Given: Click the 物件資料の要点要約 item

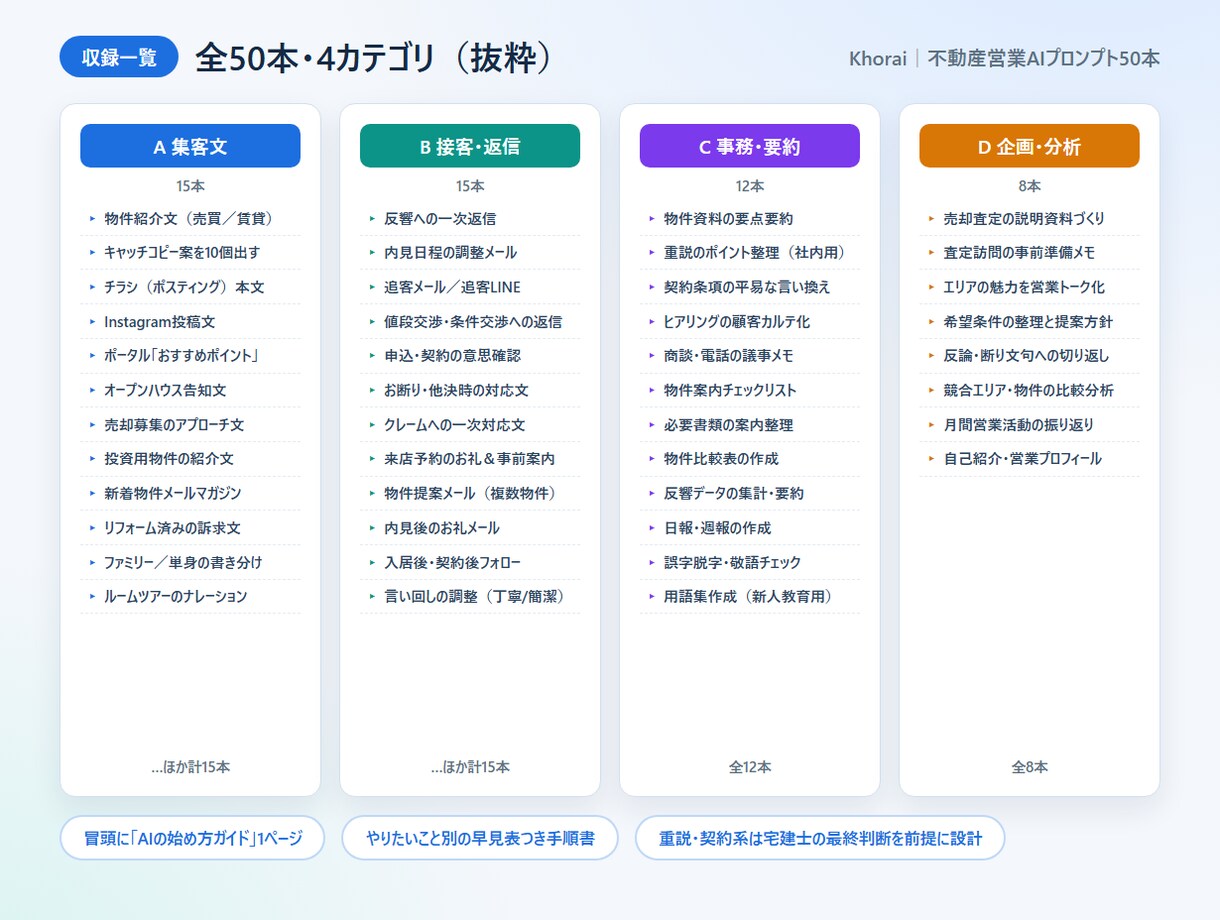Looking at the screenshot, I should (750, 218).
